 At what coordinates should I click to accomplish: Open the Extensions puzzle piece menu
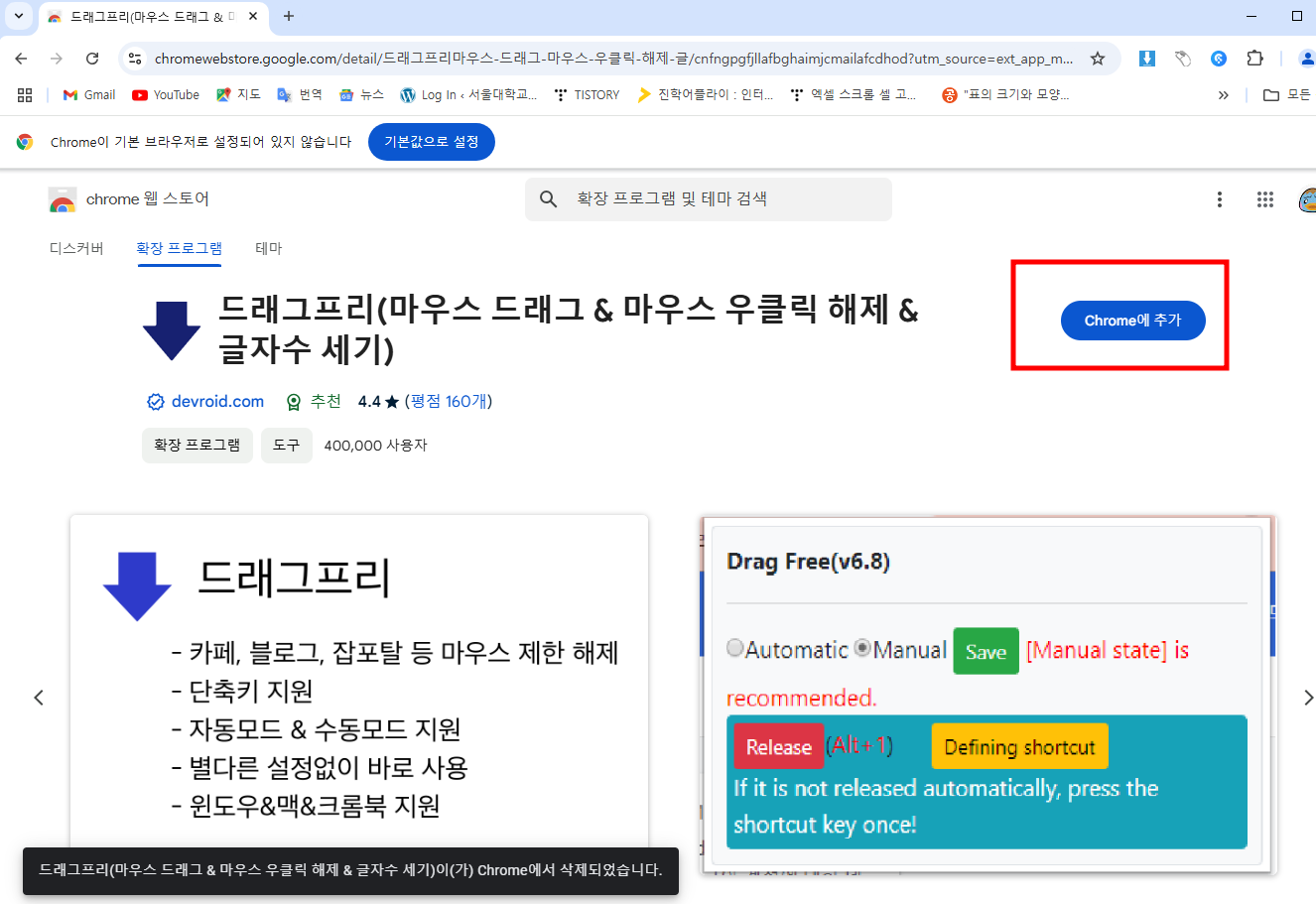pos(1254,59)
